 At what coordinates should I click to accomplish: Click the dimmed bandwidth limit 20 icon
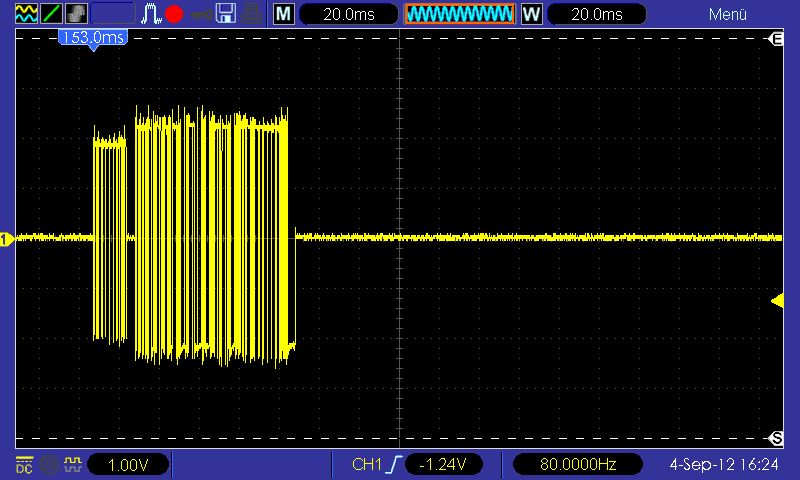[x=49, y=465]
